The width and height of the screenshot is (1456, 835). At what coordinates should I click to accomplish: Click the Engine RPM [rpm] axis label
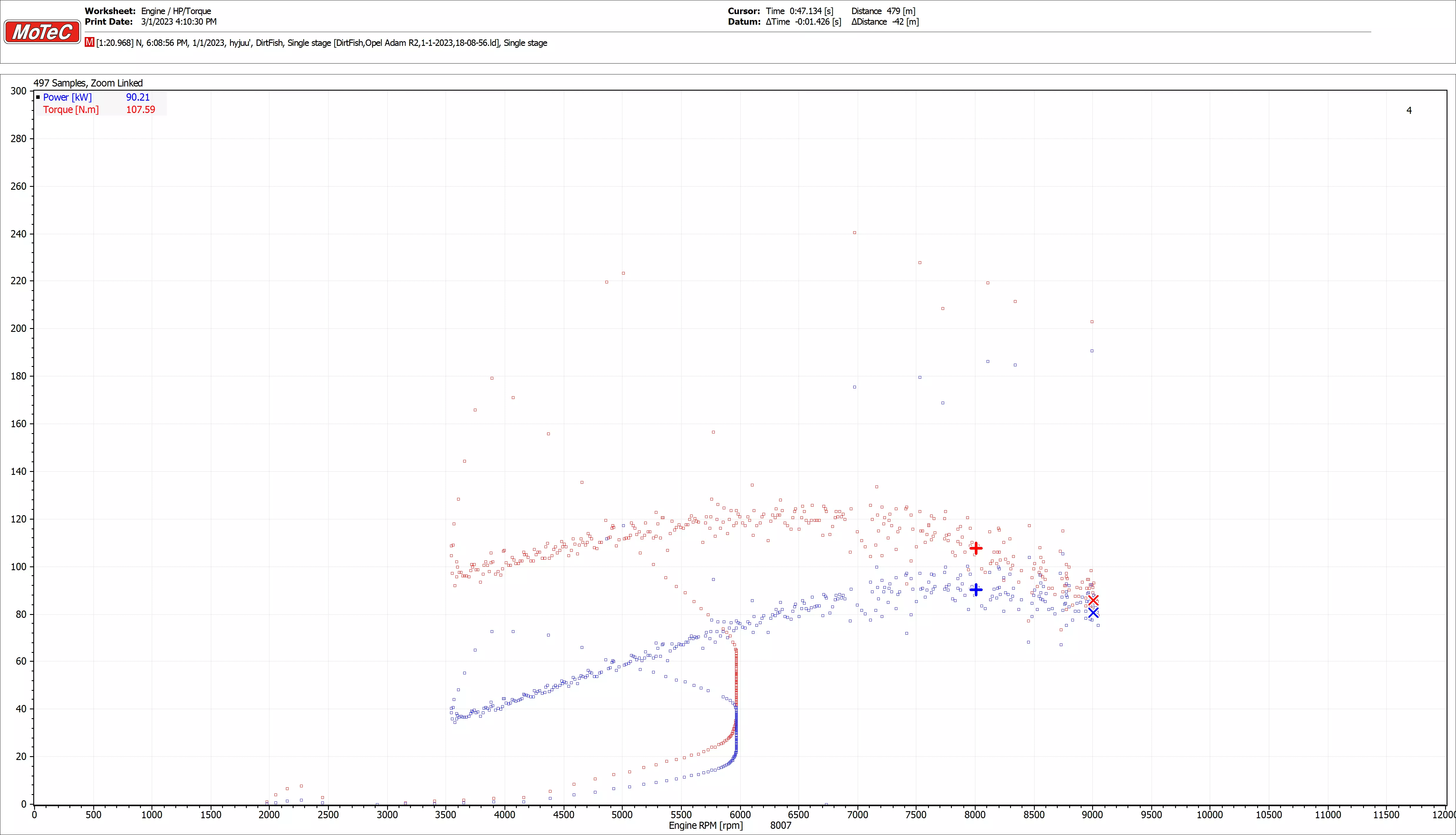pyautogui.click(x=705, y=825)
